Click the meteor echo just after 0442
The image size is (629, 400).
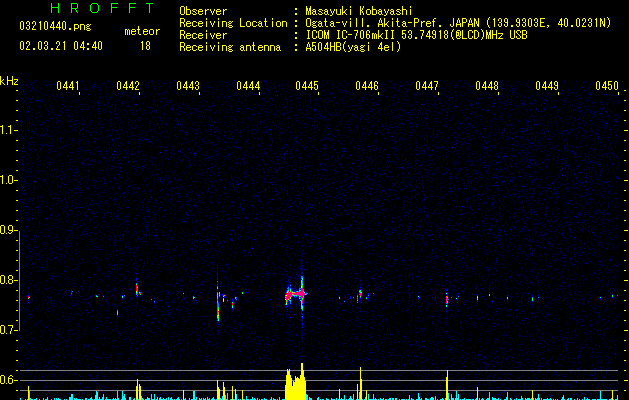tap(137, 289)
